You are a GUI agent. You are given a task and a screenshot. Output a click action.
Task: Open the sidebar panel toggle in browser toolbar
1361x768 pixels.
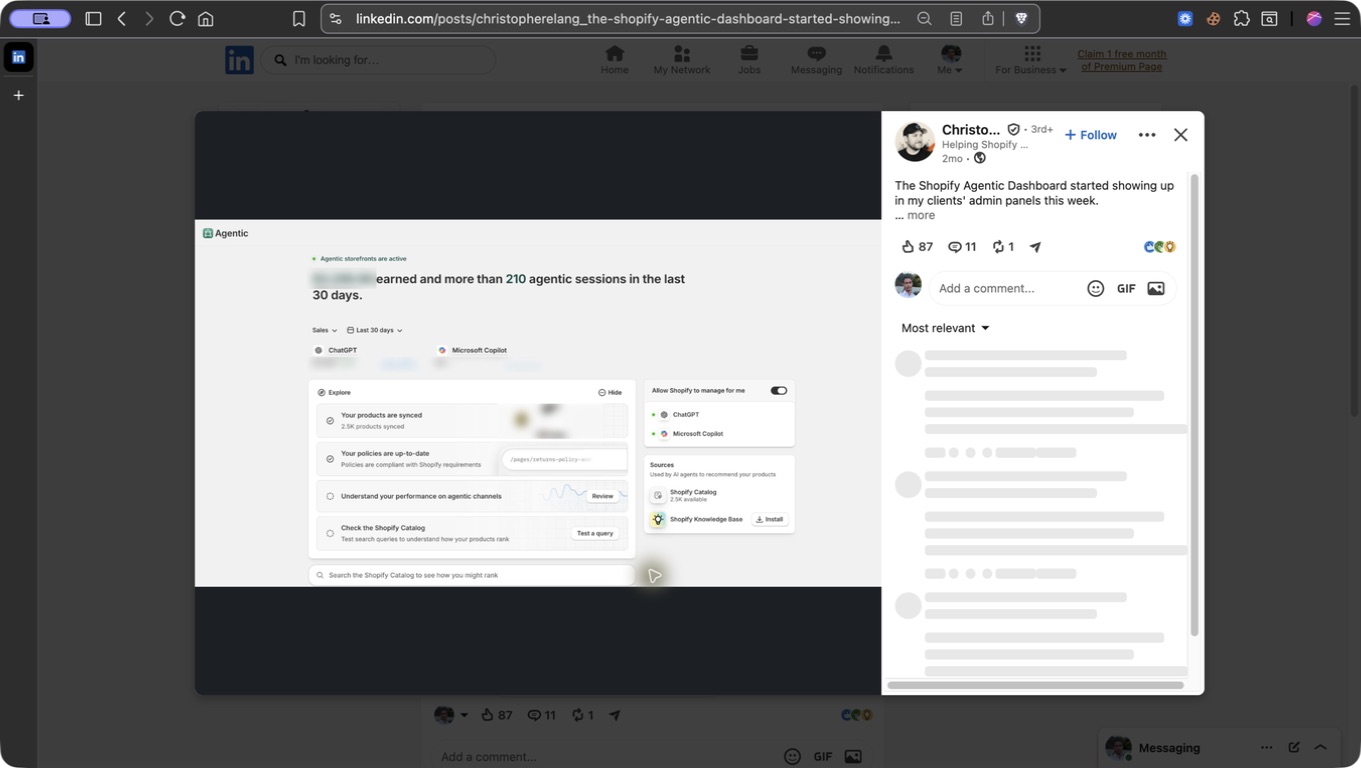(93, 19)
